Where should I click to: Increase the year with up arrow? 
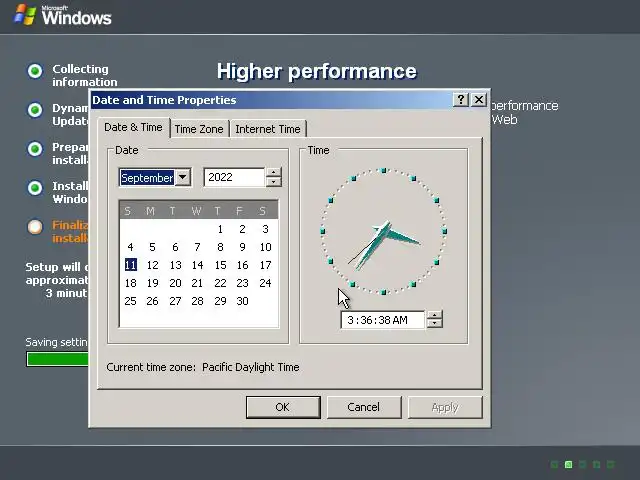pos(273,172)
